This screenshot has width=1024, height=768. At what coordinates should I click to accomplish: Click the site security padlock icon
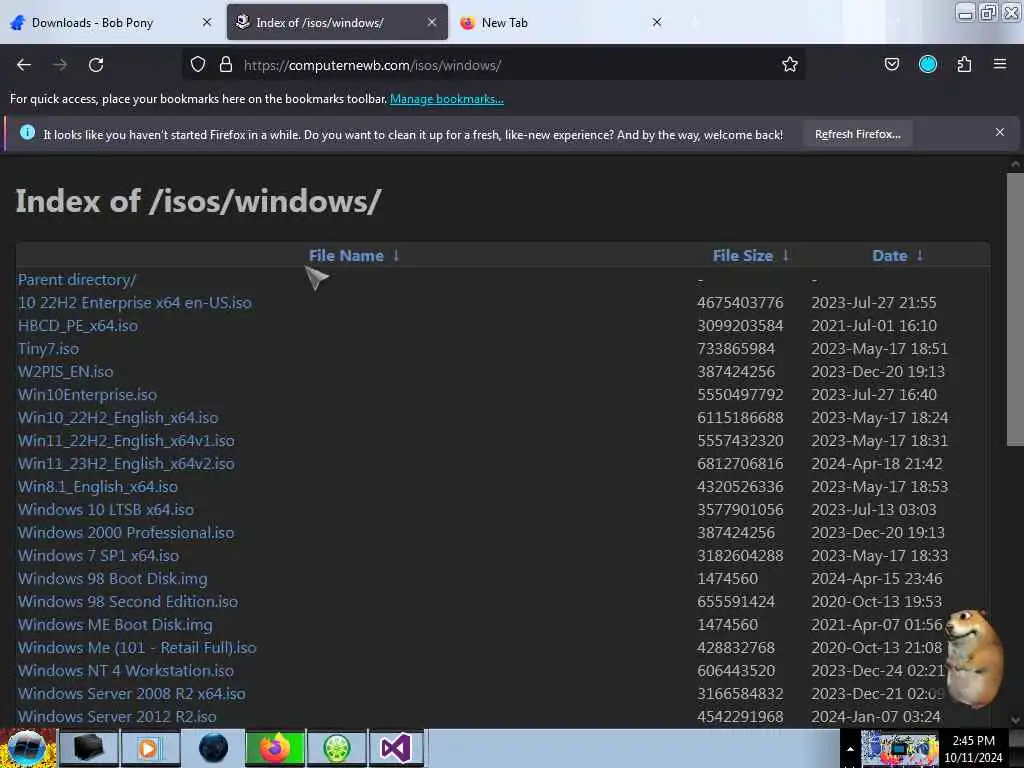(x=226, y=64)
